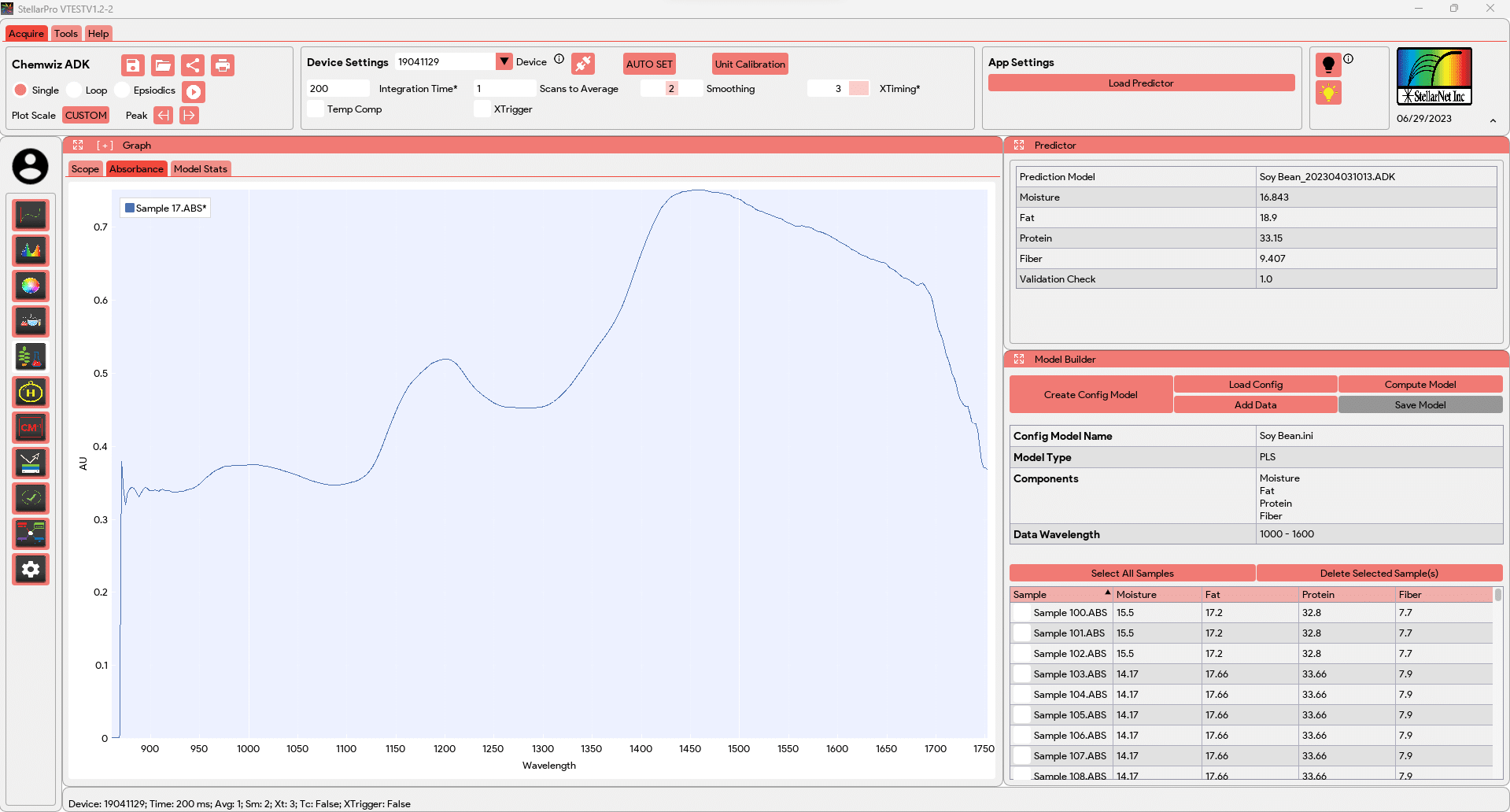The height and width of the screenshot is (812, 1510).
Task: Open the device serial number dropdown
Action: [504, 61]
